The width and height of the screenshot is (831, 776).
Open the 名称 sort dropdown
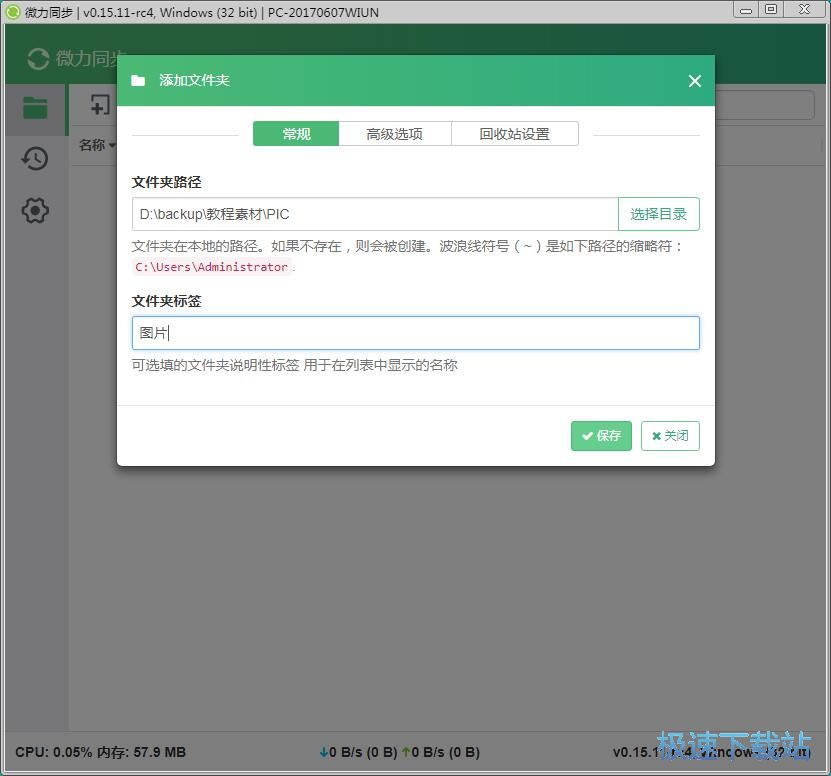(96, 145)
